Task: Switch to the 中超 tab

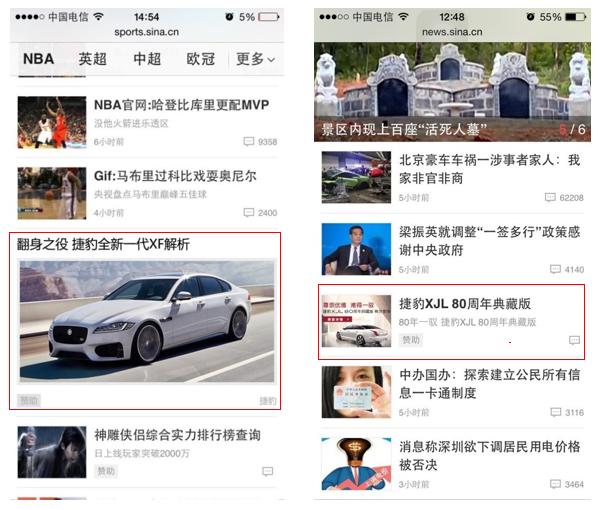Action: [147, 59]
